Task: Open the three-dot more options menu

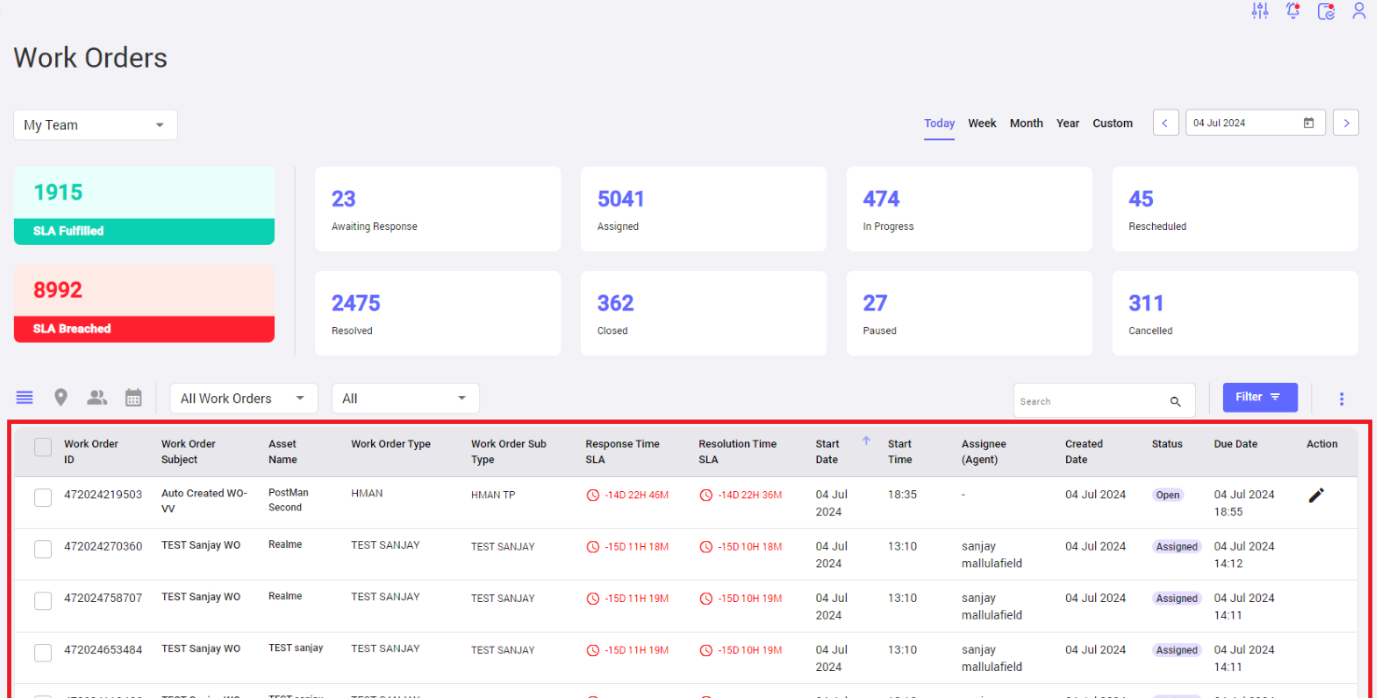Action: 1341,399
